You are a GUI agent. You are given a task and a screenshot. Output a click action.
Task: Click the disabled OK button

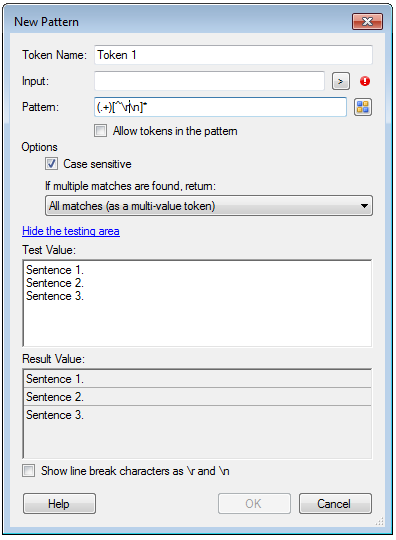point(254,503)
